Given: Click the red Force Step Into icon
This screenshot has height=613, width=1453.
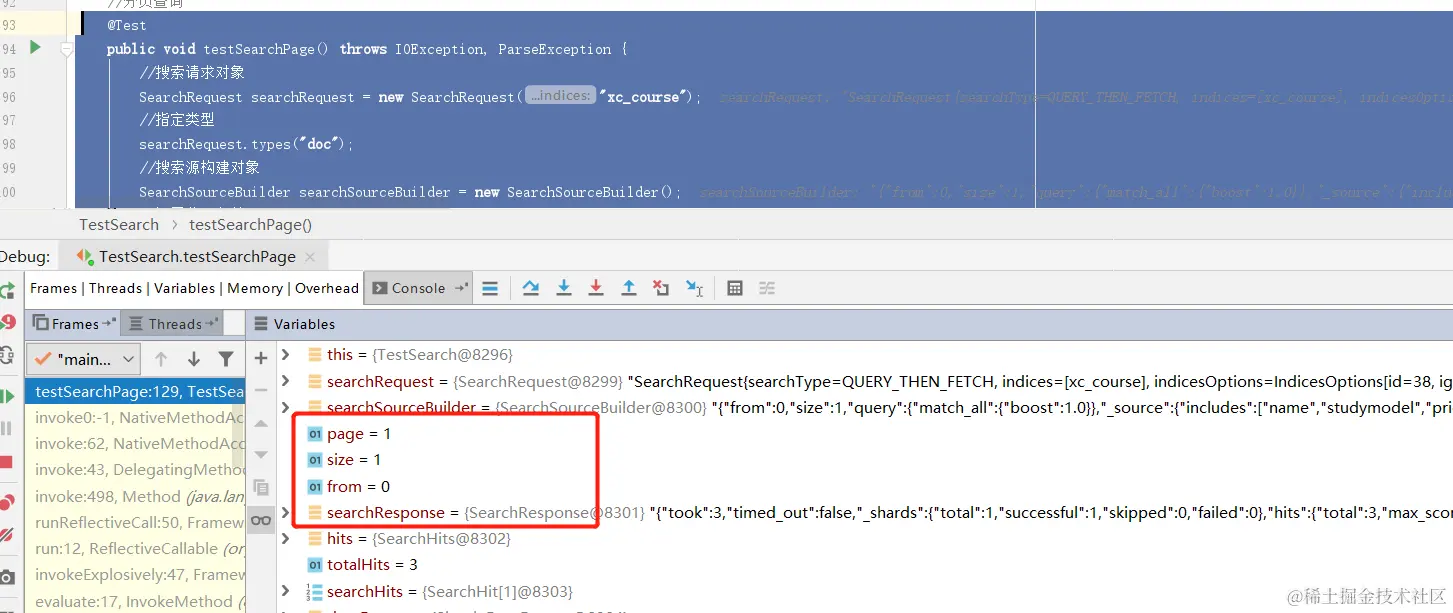Looking at the screenshot, I should pyautogui.click(x=596, y=288).
